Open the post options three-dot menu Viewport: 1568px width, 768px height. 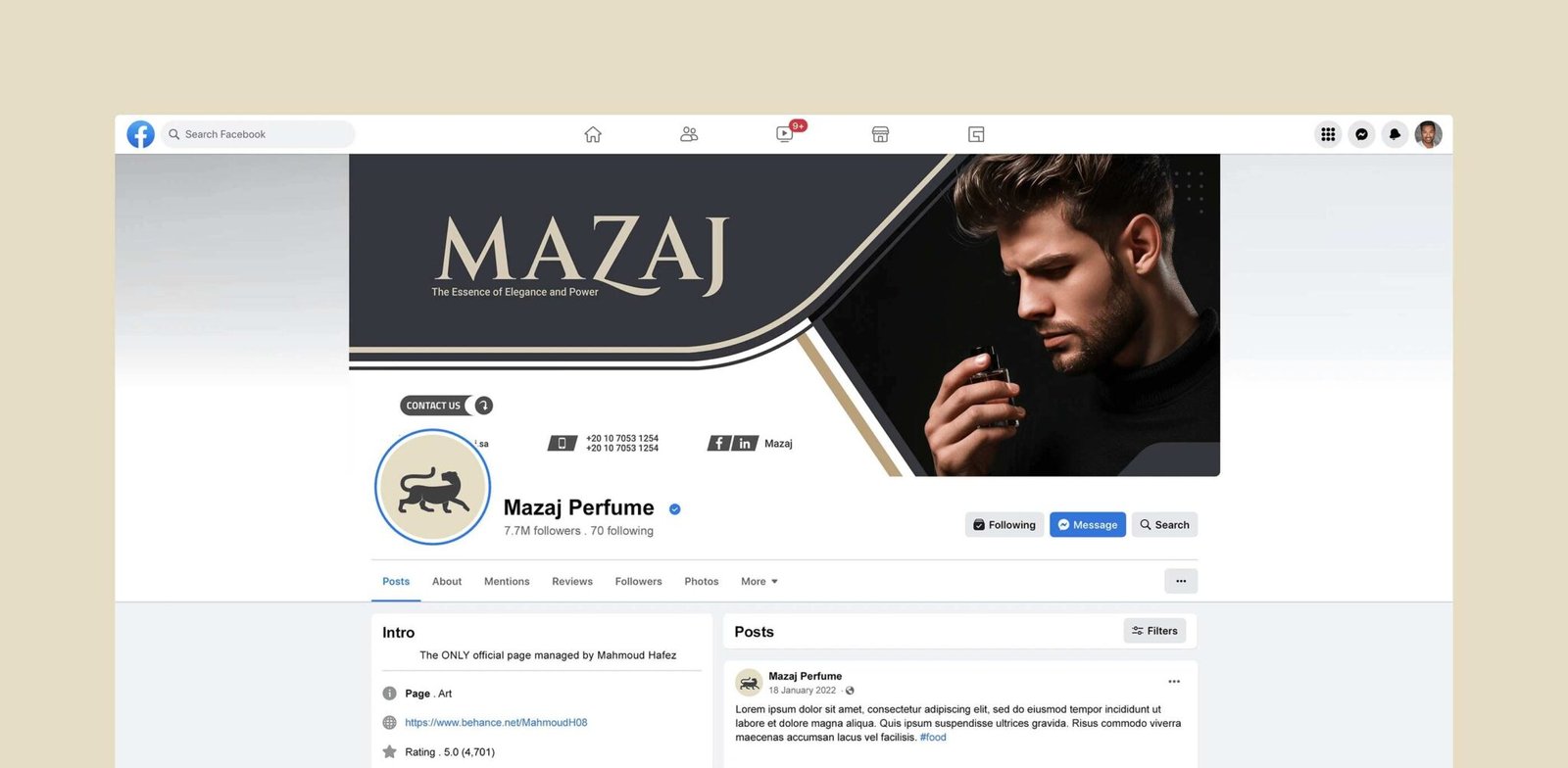[x=1174, y=682]
